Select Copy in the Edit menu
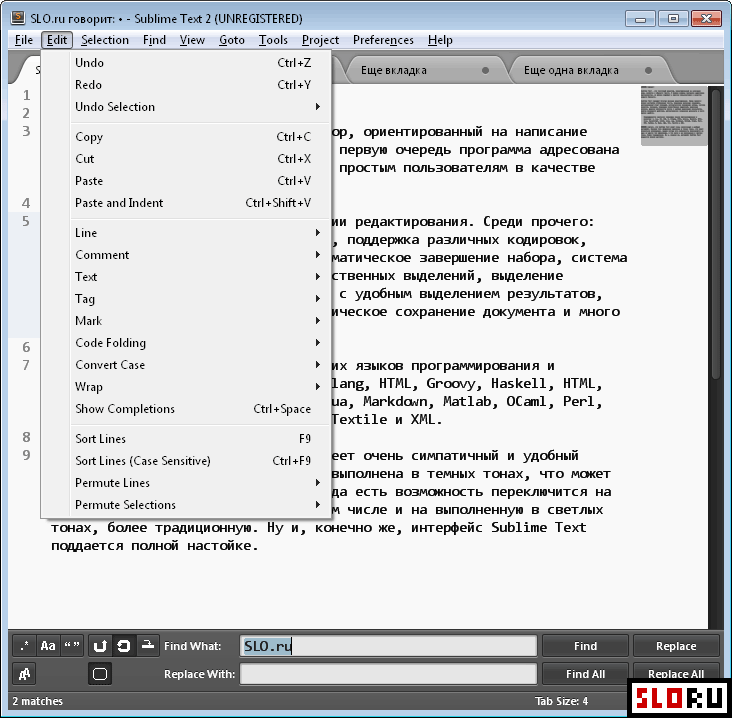732x718 pixels. [x=186, y=137]
